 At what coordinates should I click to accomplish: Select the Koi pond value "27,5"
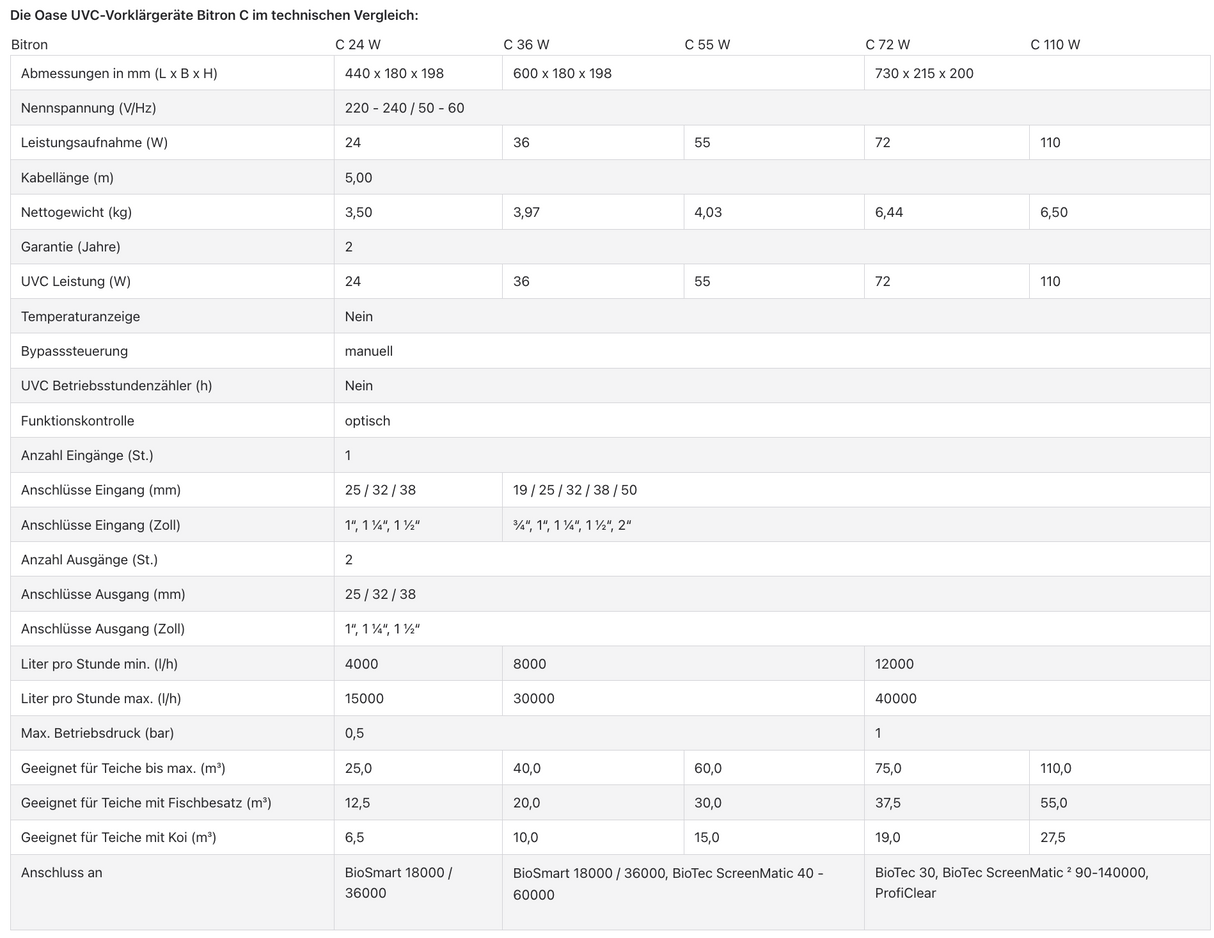point(1053,837)
